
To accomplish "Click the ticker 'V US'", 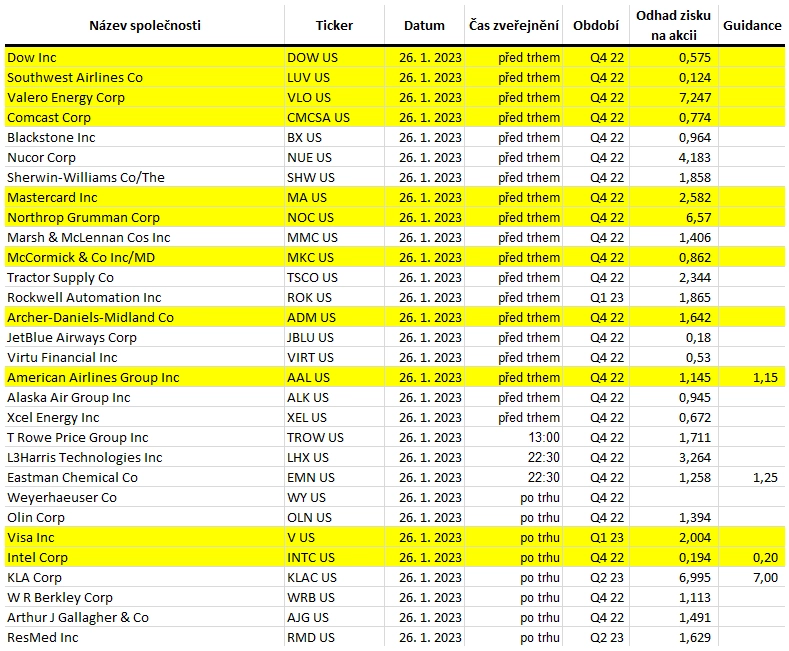I will coord(301,537).
